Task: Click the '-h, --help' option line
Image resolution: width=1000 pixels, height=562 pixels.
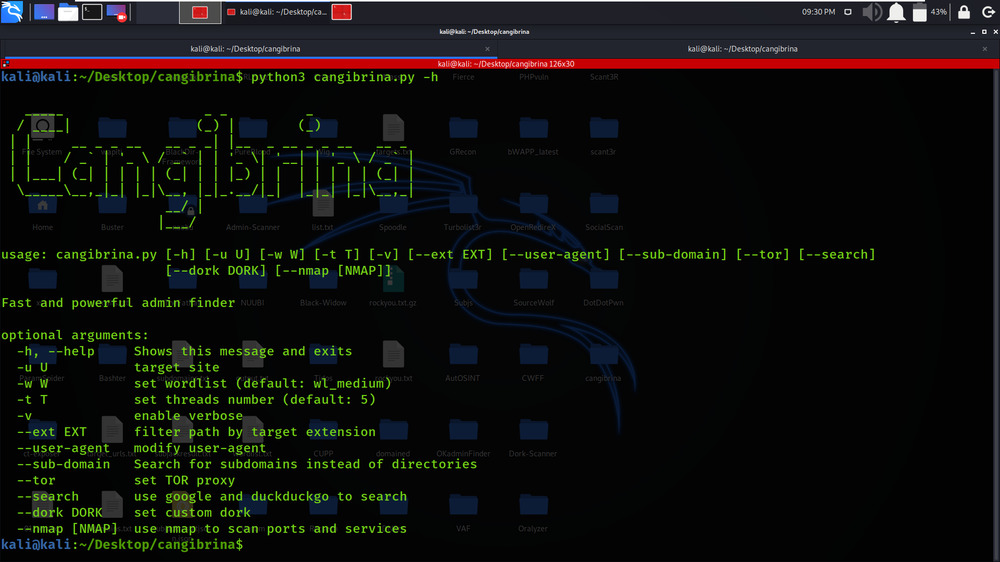Action: [184, 351]
